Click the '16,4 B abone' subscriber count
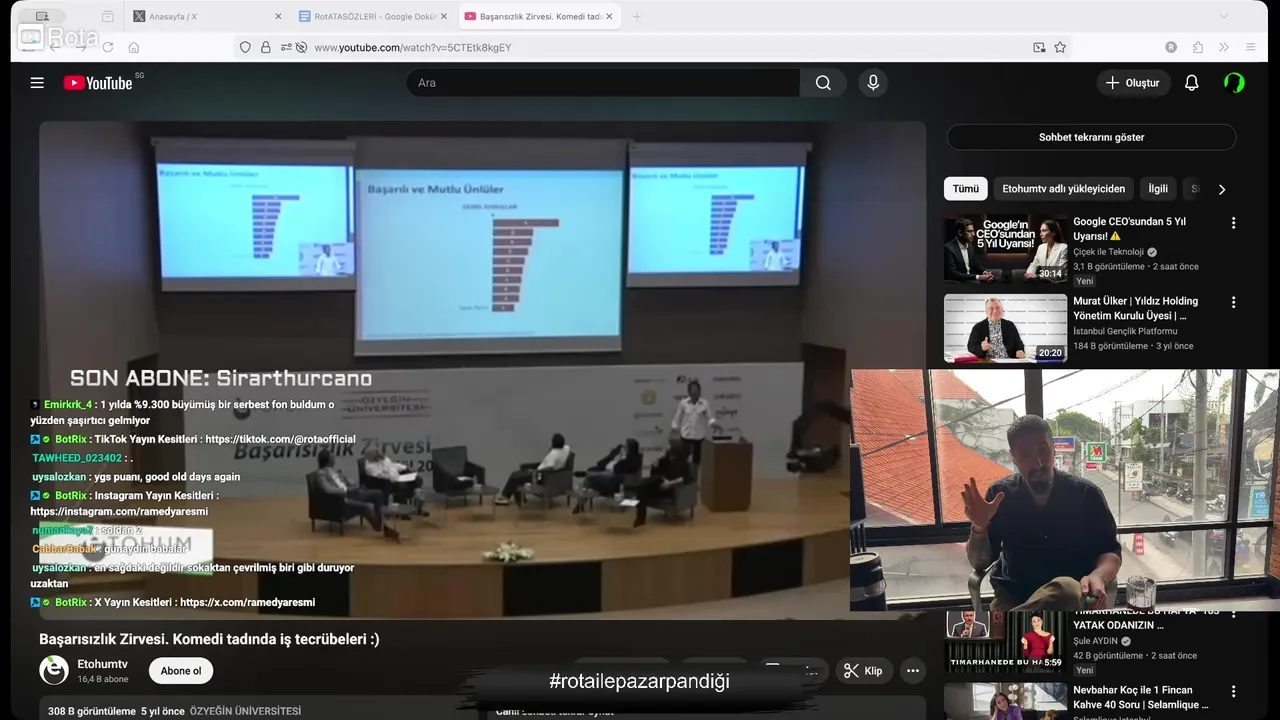The image size is (1280, 720). [103, 679]
